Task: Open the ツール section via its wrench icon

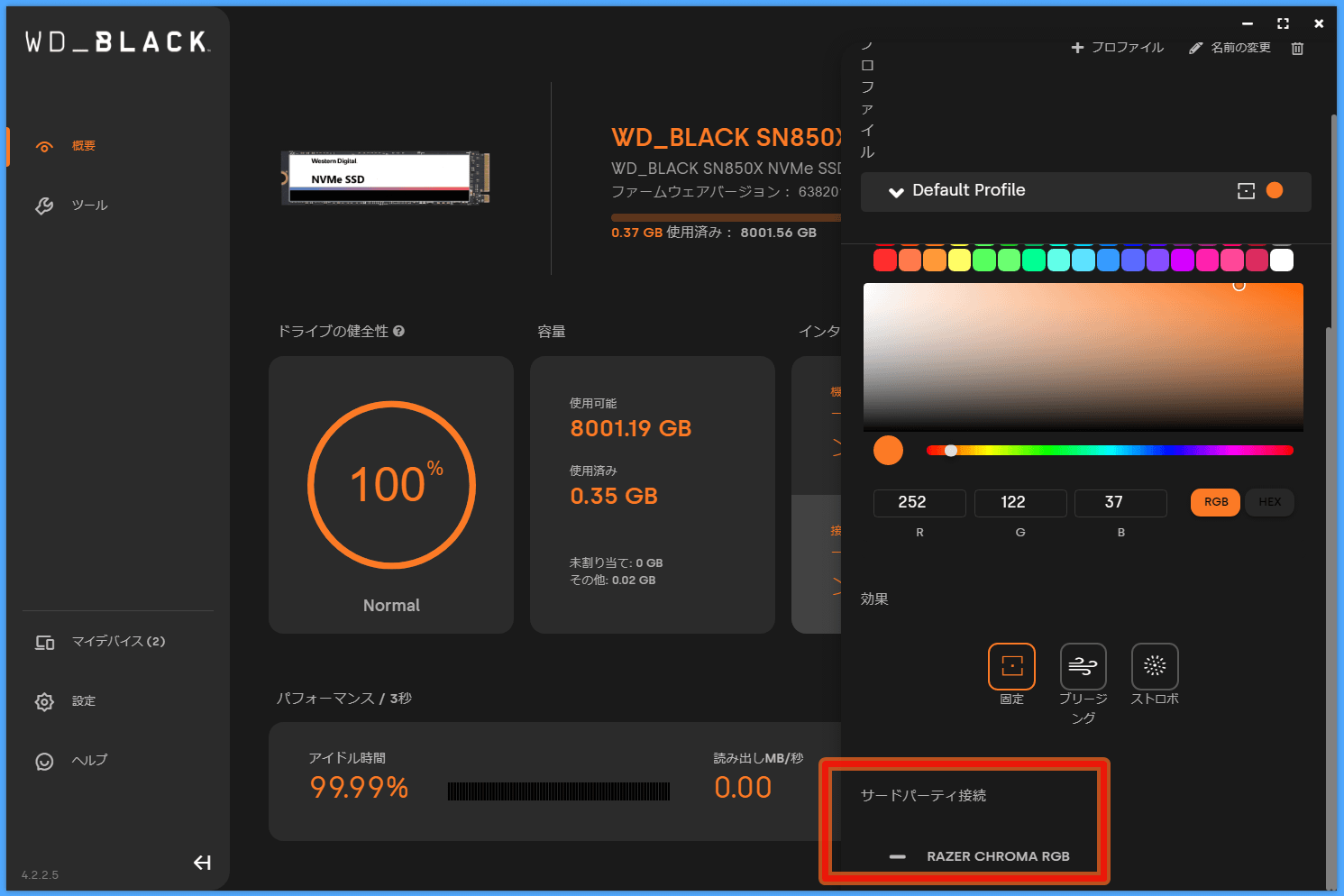Action: [44, 206]
